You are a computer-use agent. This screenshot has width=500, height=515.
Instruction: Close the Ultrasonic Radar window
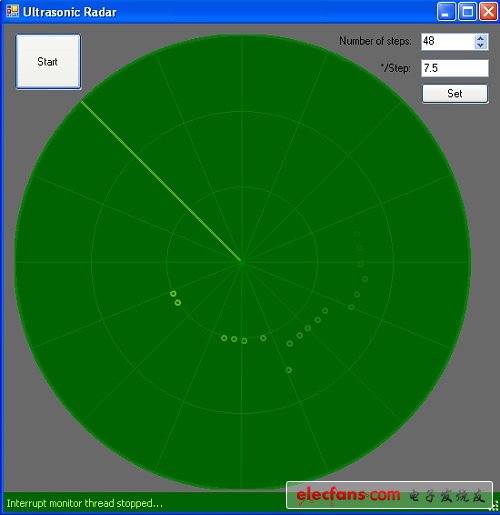[488, 12]
